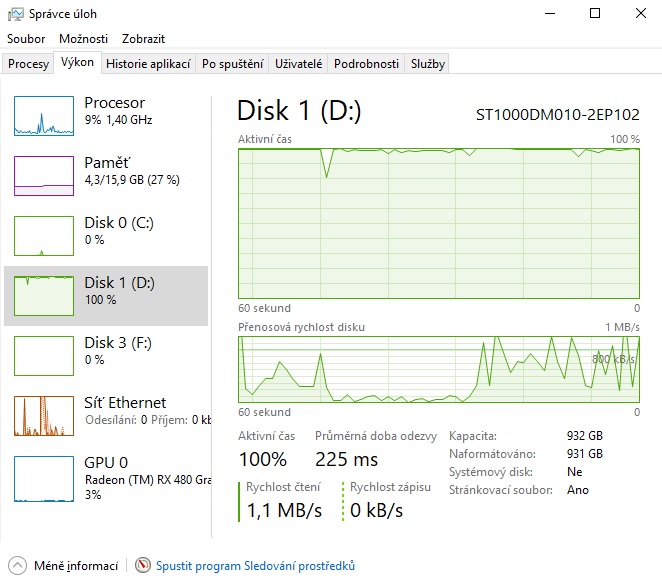Open the Služby tab
This screenshot has height=586, width=662.
(427, 64)
